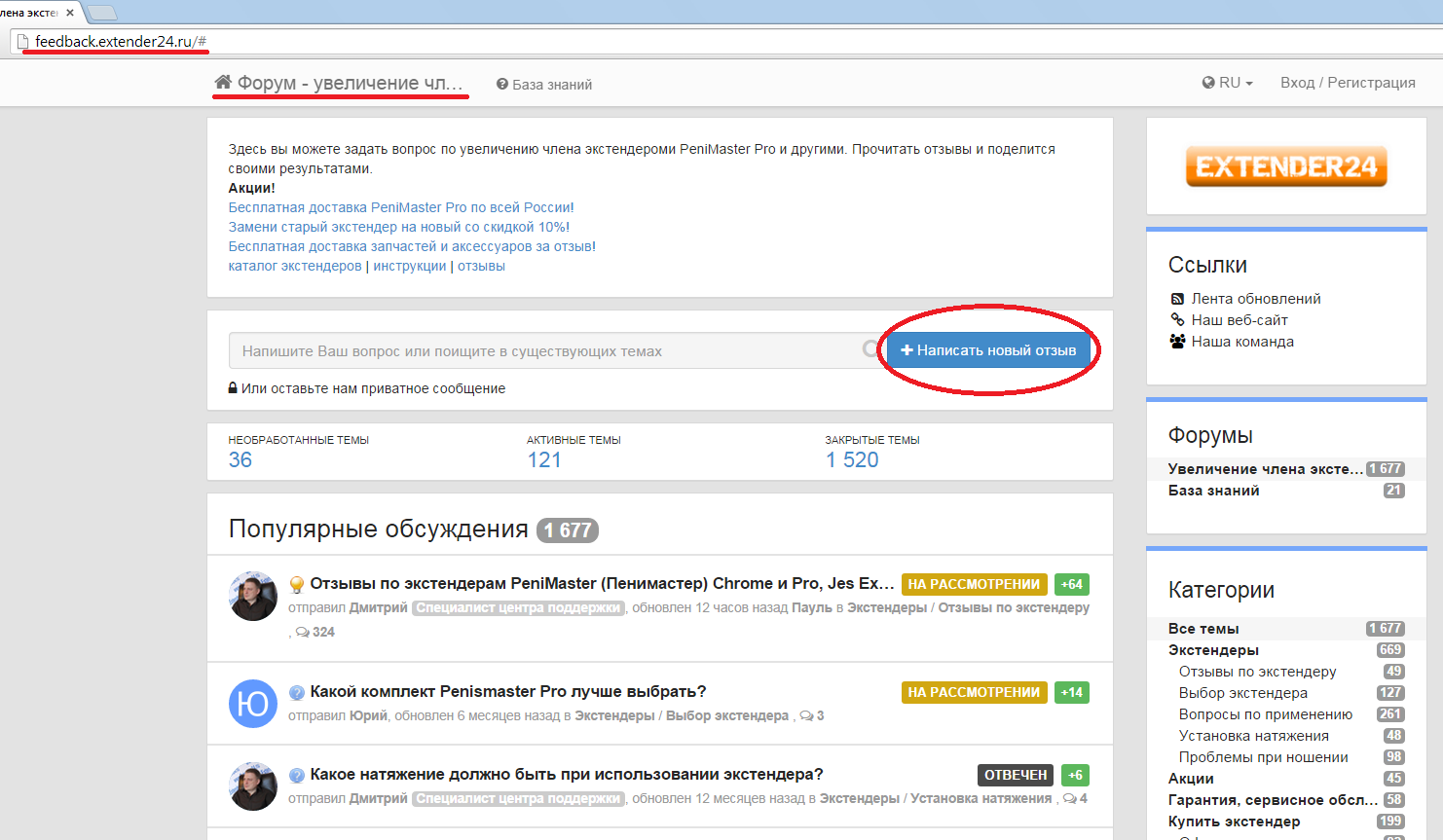Open База знаний in the top navigation bar
Screen dimensions: 1443x840
tap(544, 85)
